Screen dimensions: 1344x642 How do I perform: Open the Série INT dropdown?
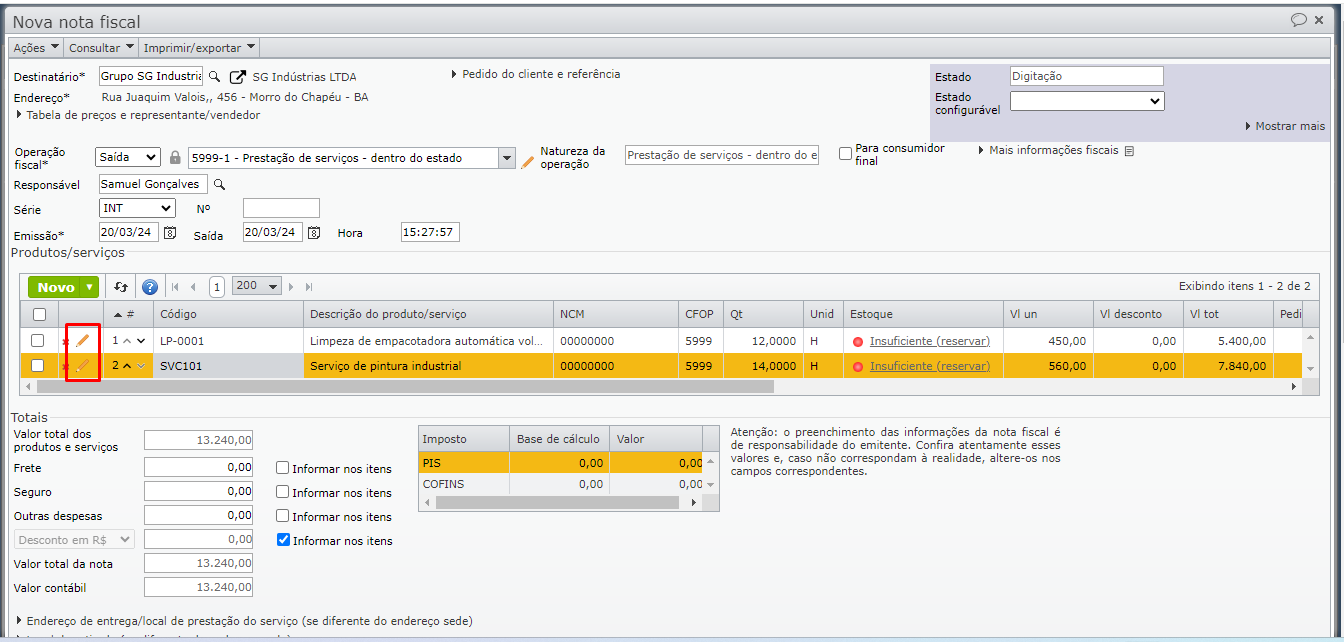137,208
